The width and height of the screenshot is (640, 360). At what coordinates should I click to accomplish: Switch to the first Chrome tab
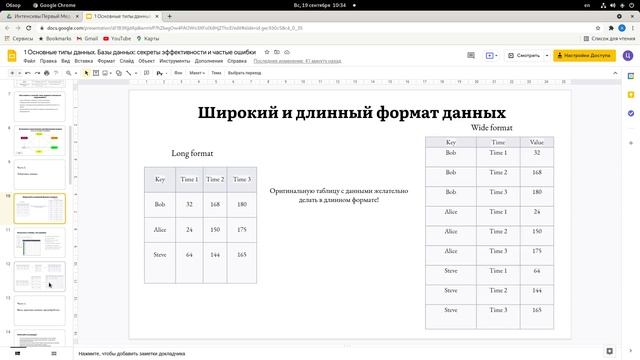(42, 16)
